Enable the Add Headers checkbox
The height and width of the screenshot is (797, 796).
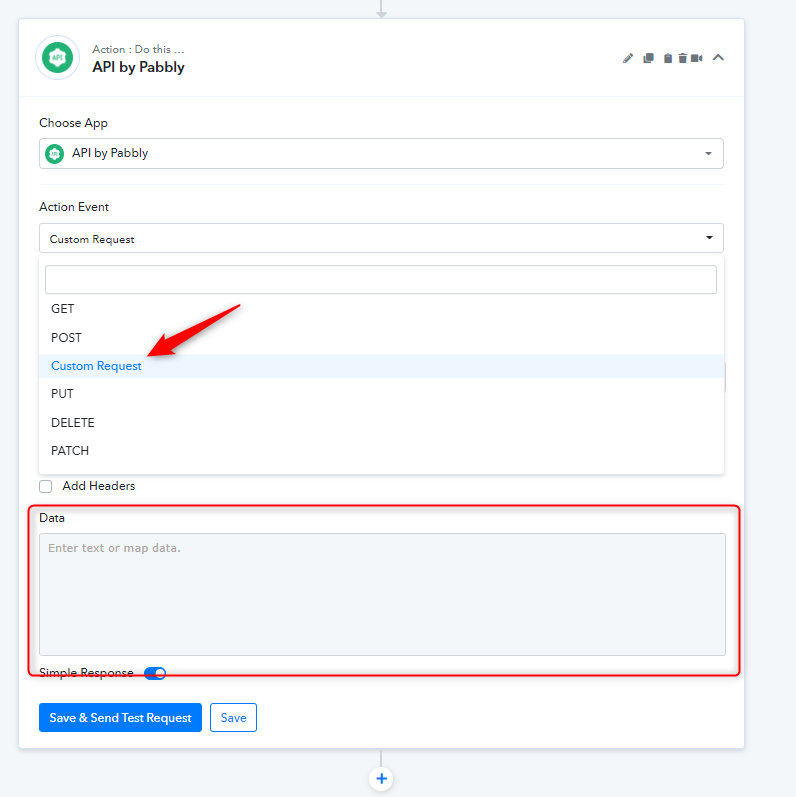point(46,486)
